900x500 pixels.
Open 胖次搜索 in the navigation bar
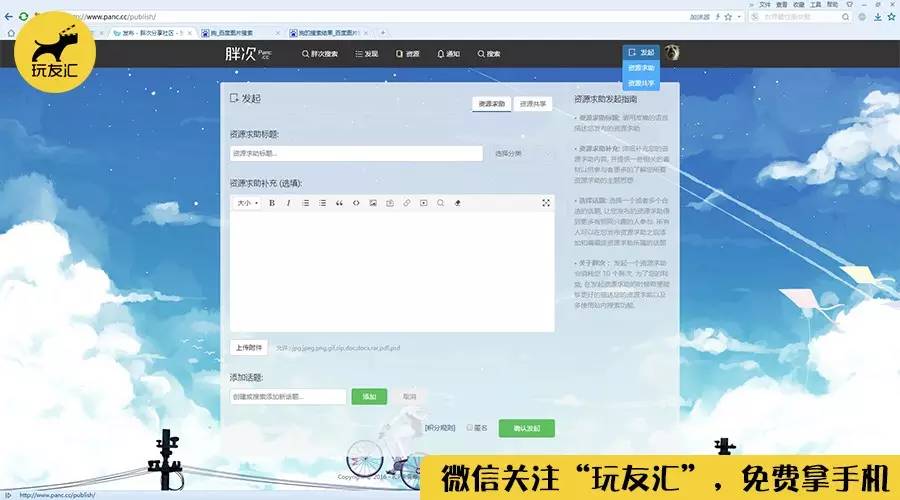[x=320, y=54]
